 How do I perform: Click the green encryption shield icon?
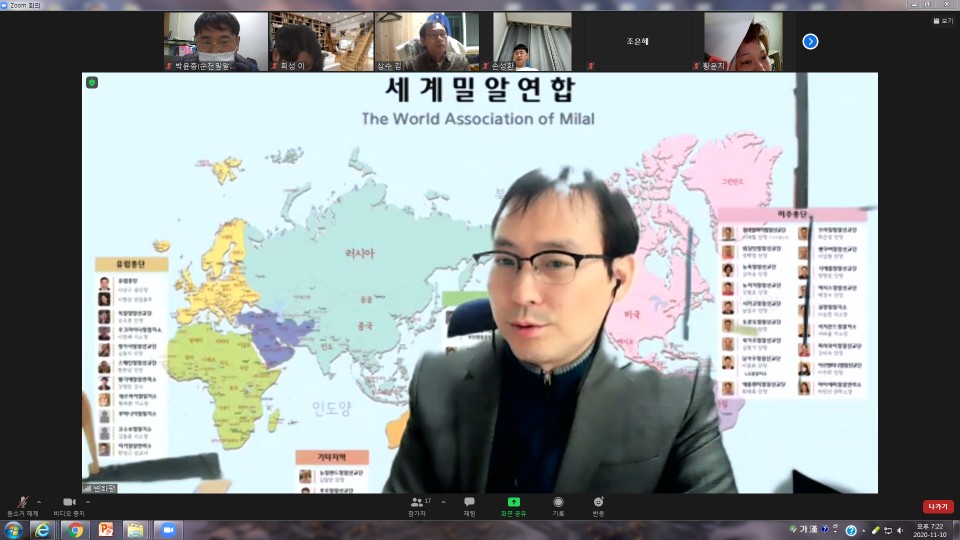point(92,83)
